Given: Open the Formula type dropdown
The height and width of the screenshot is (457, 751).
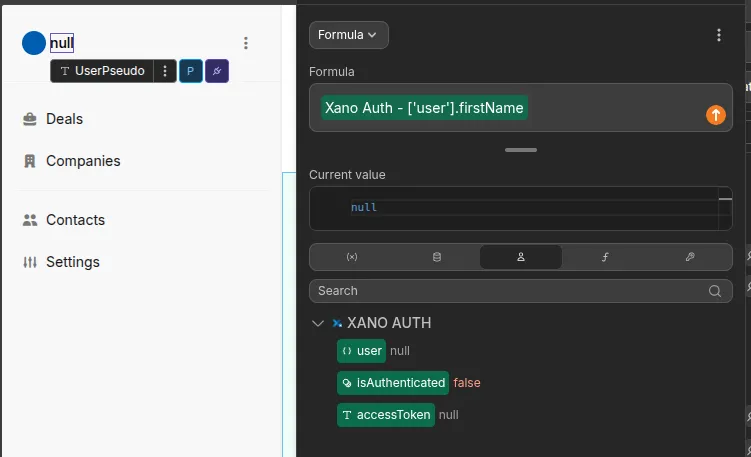Looking at the screenshot, I should click(x=349, y=35).
